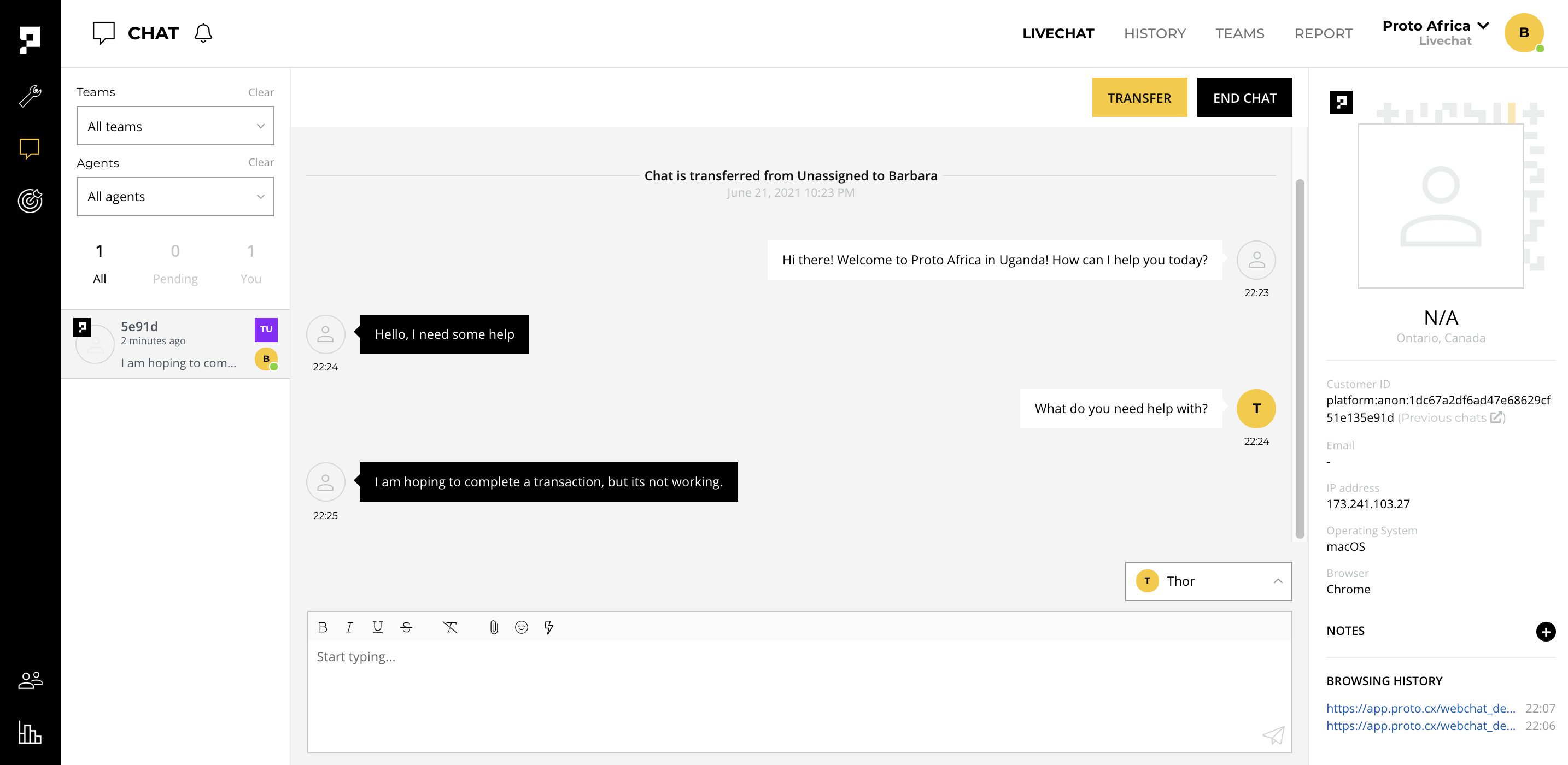Open the people/users icon in sidebar
1568x765 pixels.
click(x=30, y=680)
